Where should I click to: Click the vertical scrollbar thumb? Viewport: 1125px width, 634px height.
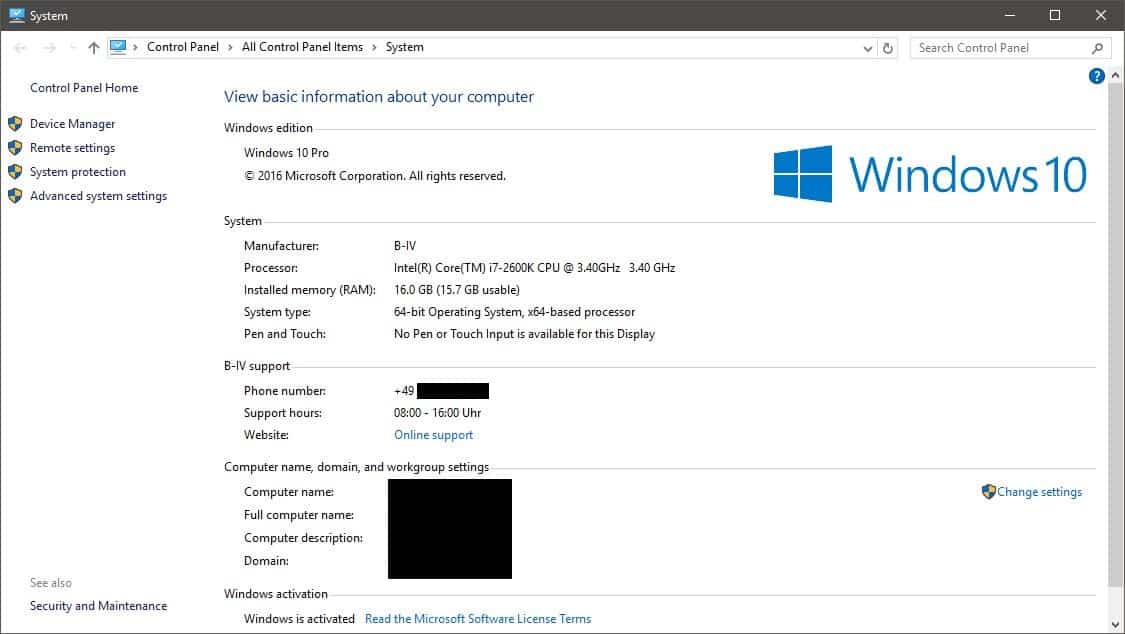pyautogui.click(x=1115, y=333)
